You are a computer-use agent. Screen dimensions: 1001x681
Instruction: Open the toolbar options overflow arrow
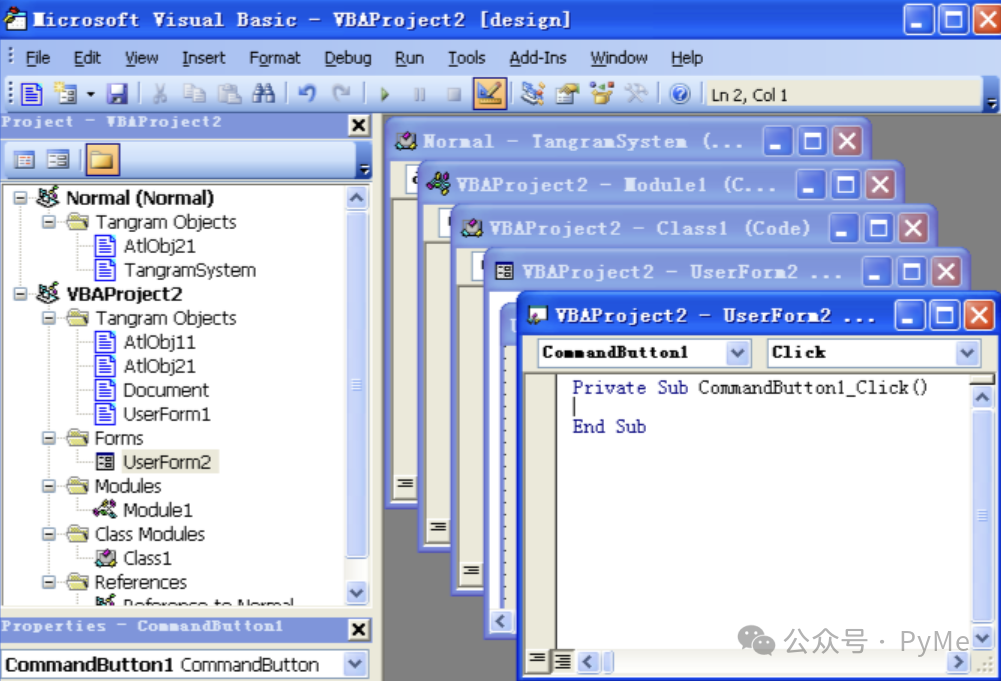click(991, 96)
